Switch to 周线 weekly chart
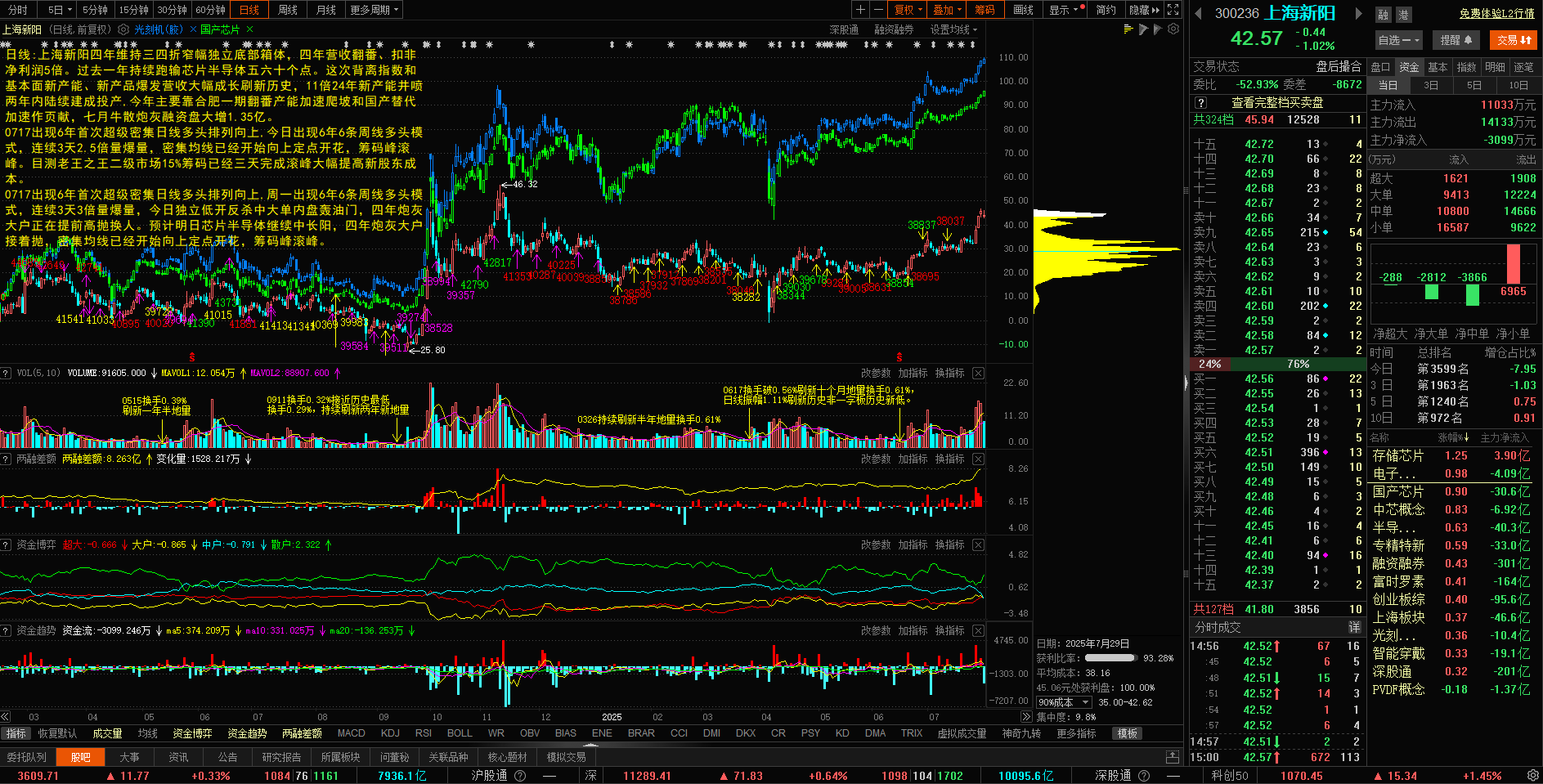1543x784 pixels. (x=288, y=10)
